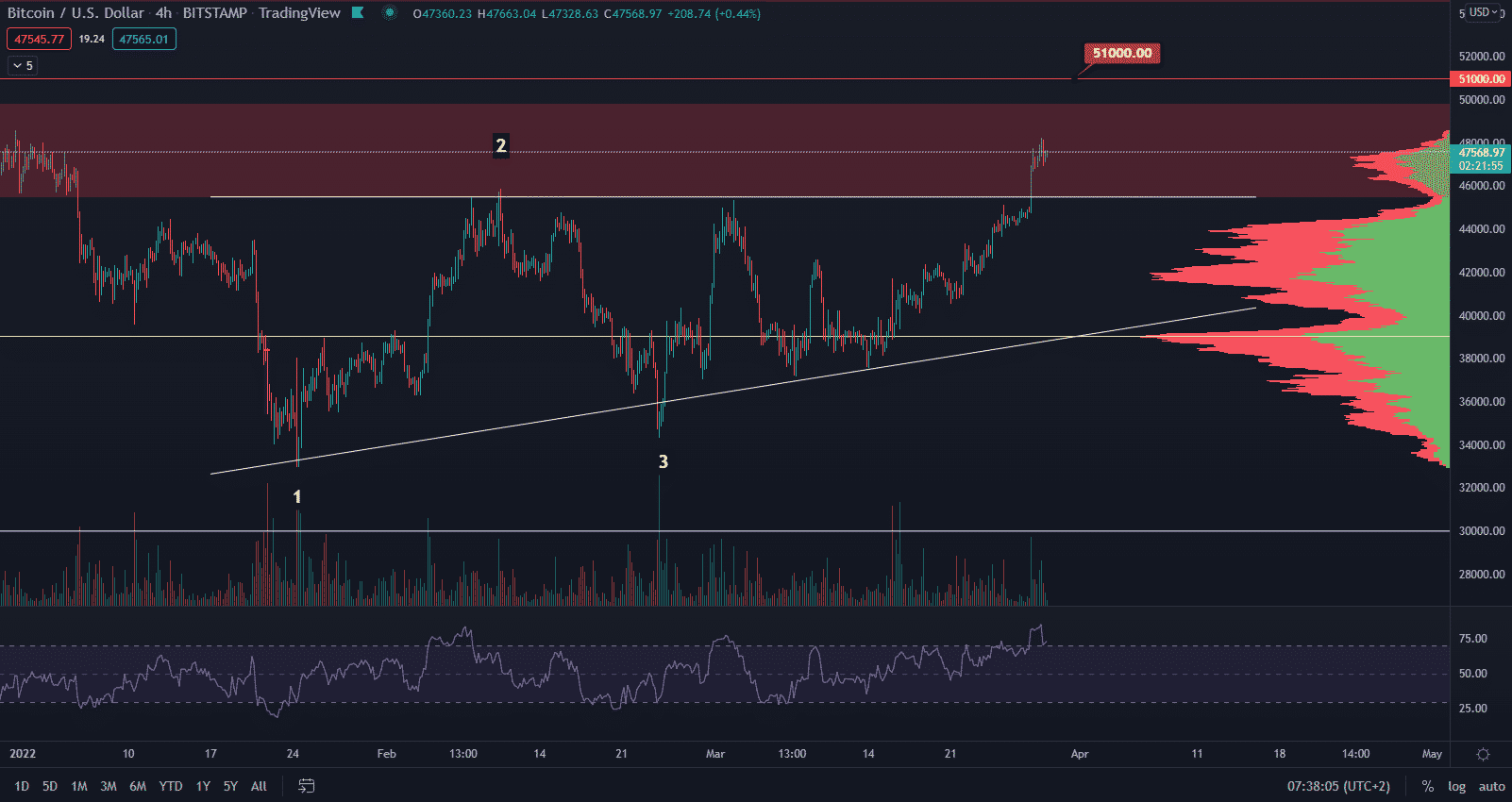Click the wave label number 2
The image size is (1512, 802).
pos(501,145)
